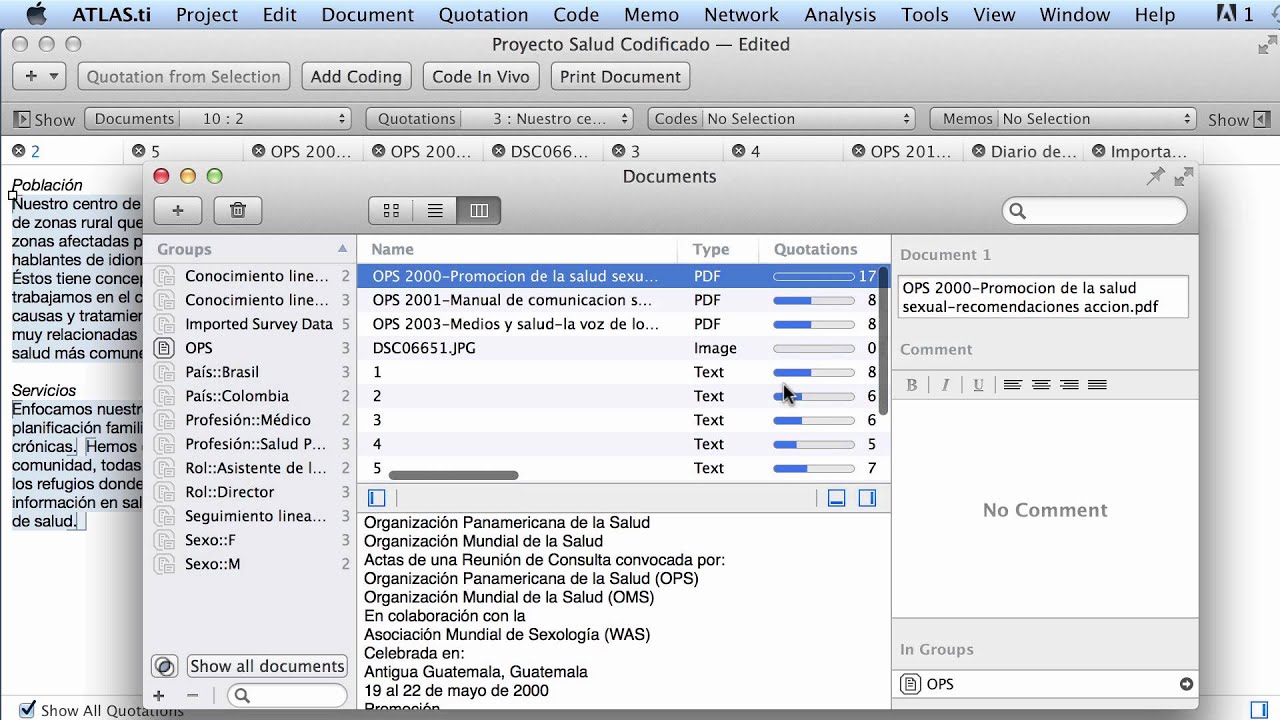
Task: Click the horizontal scrollbar under document list
Action: (453, 475)
